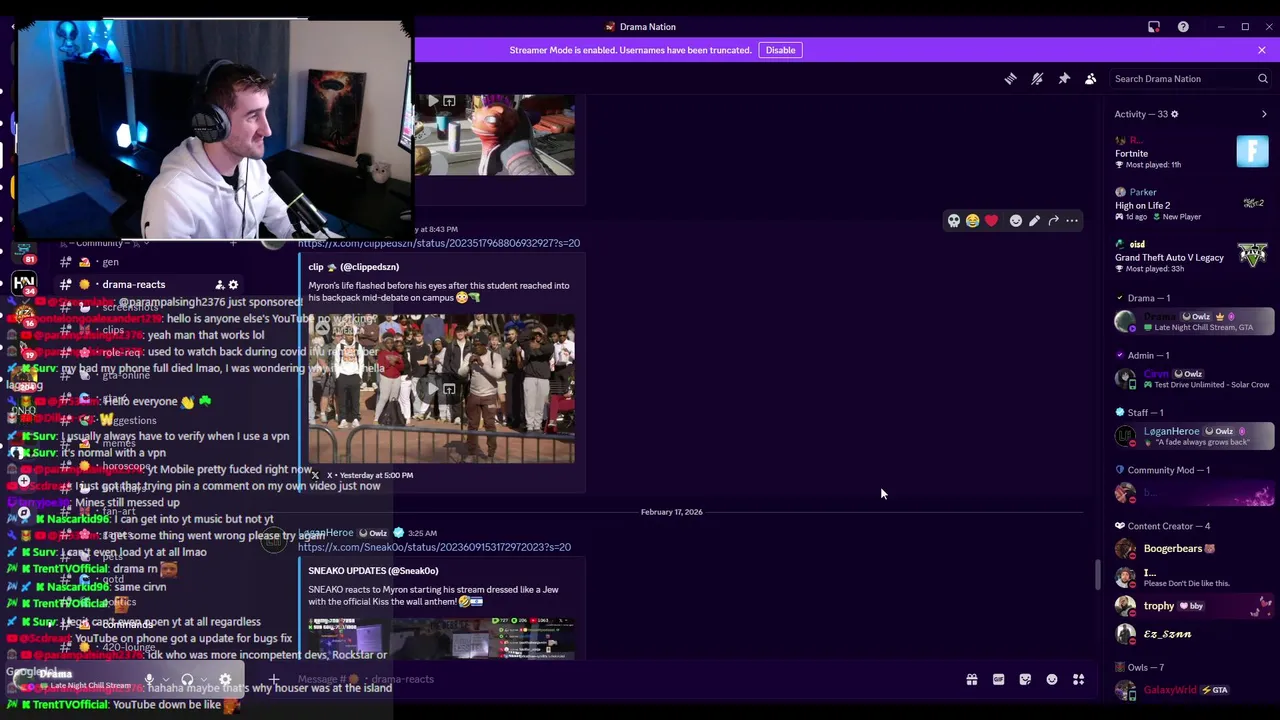Viewport: 1280px width, 720px height.
Task: Open clip (@clippedszn) embed author link
Action: pyautogui.click(x=353, y=267)
